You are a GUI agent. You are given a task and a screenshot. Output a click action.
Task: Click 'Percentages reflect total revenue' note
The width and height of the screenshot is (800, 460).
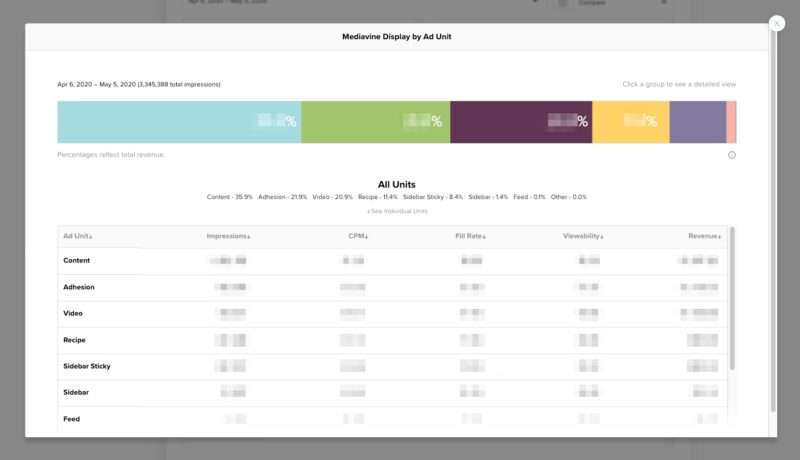(x=111, y=155)
